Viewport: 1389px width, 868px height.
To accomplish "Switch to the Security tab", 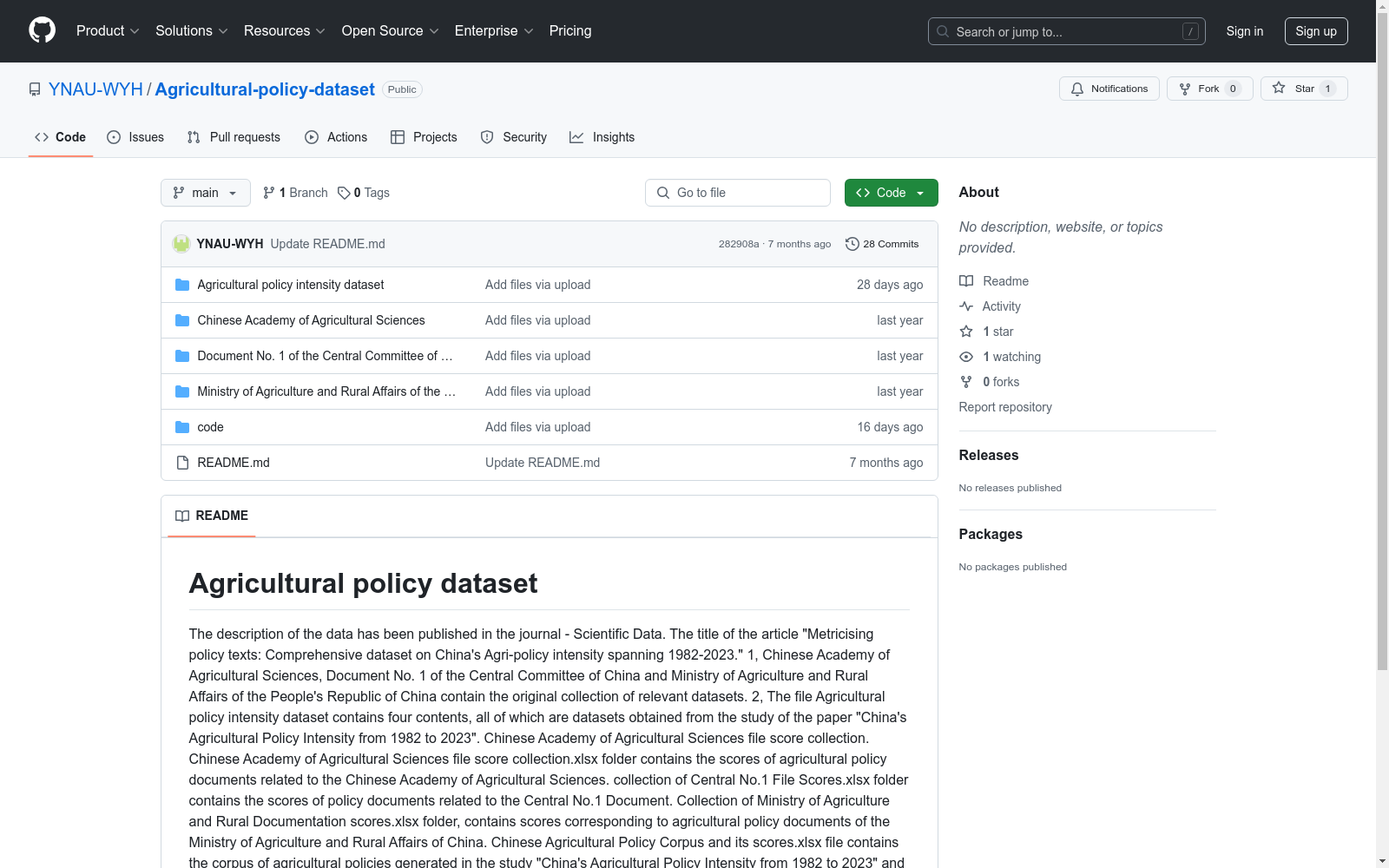I will point(514,137).
